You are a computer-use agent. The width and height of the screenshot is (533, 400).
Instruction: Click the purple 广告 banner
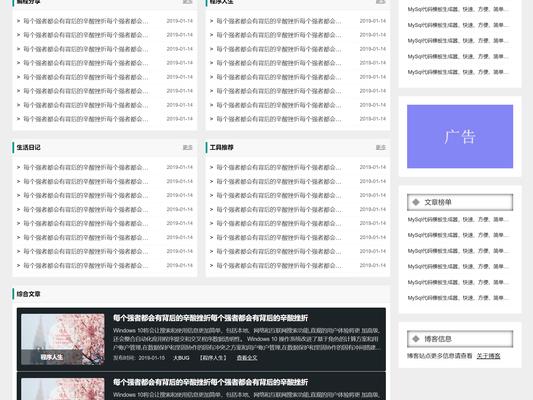(x=460, y=136)
